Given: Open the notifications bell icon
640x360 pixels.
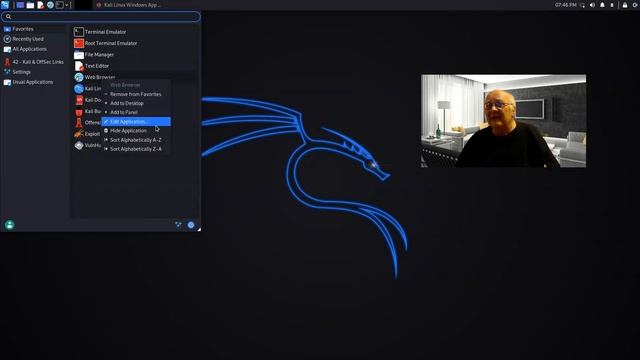Looking at the screenshot, I should click(602, 5).
